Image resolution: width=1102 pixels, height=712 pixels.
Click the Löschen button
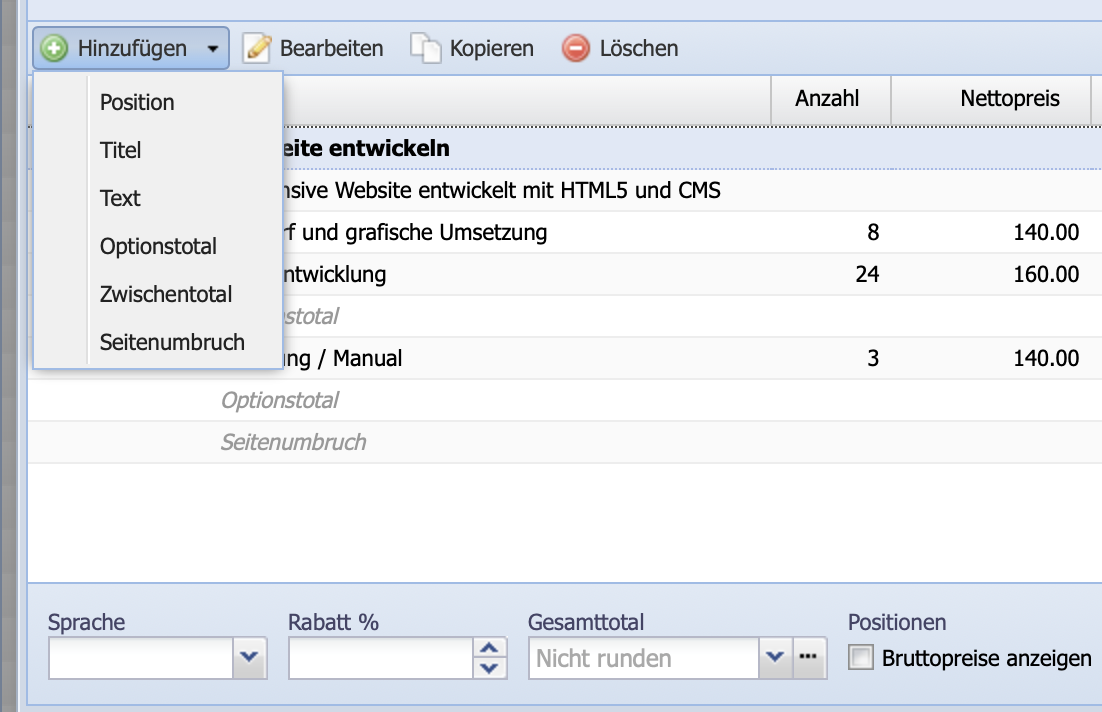point(620,47)
